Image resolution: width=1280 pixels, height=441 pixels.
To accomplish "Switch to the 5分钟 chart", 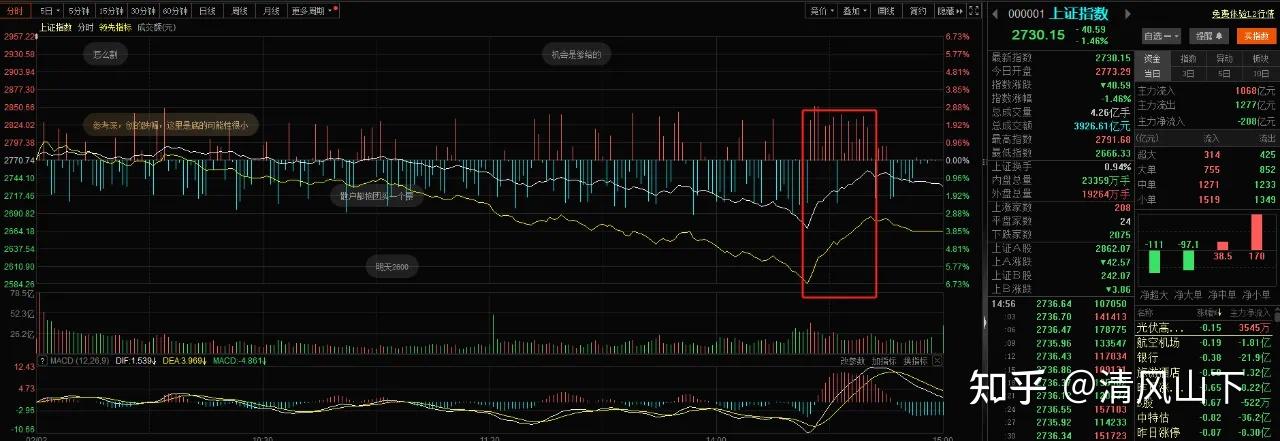I will point(80,11).
